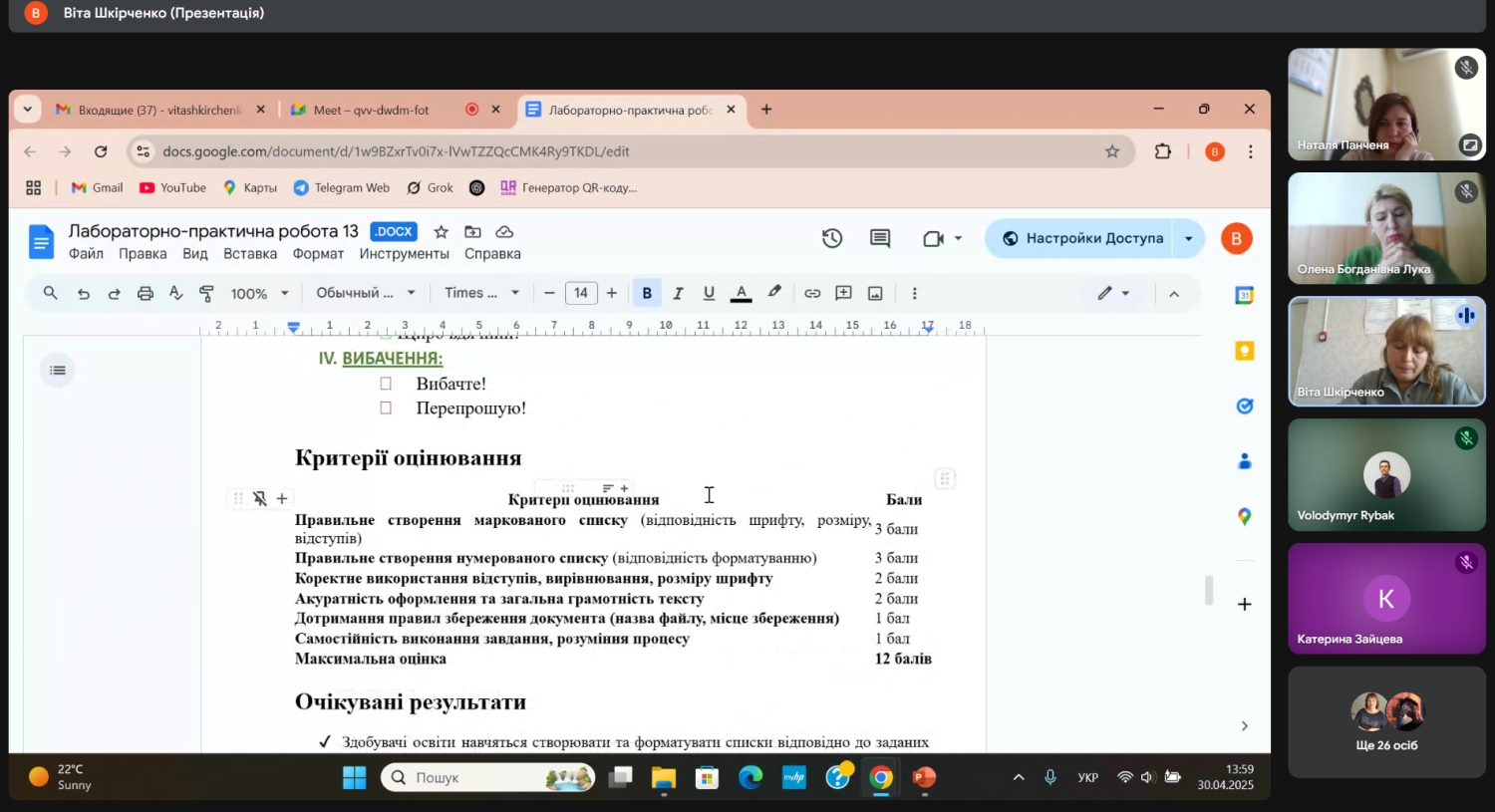Open Google Tasks in the side panel
1495x812 pixels.
tap(1244, 406)
